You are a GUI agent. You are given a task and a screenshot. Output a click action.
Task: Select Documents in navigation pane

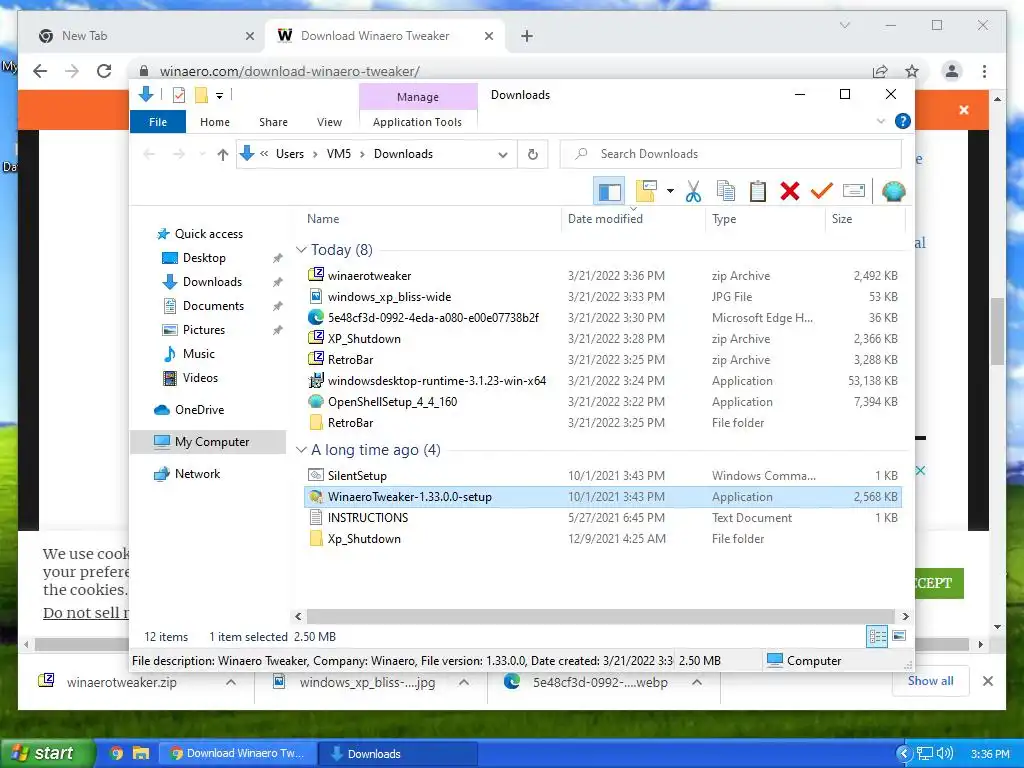pos(213,306)
